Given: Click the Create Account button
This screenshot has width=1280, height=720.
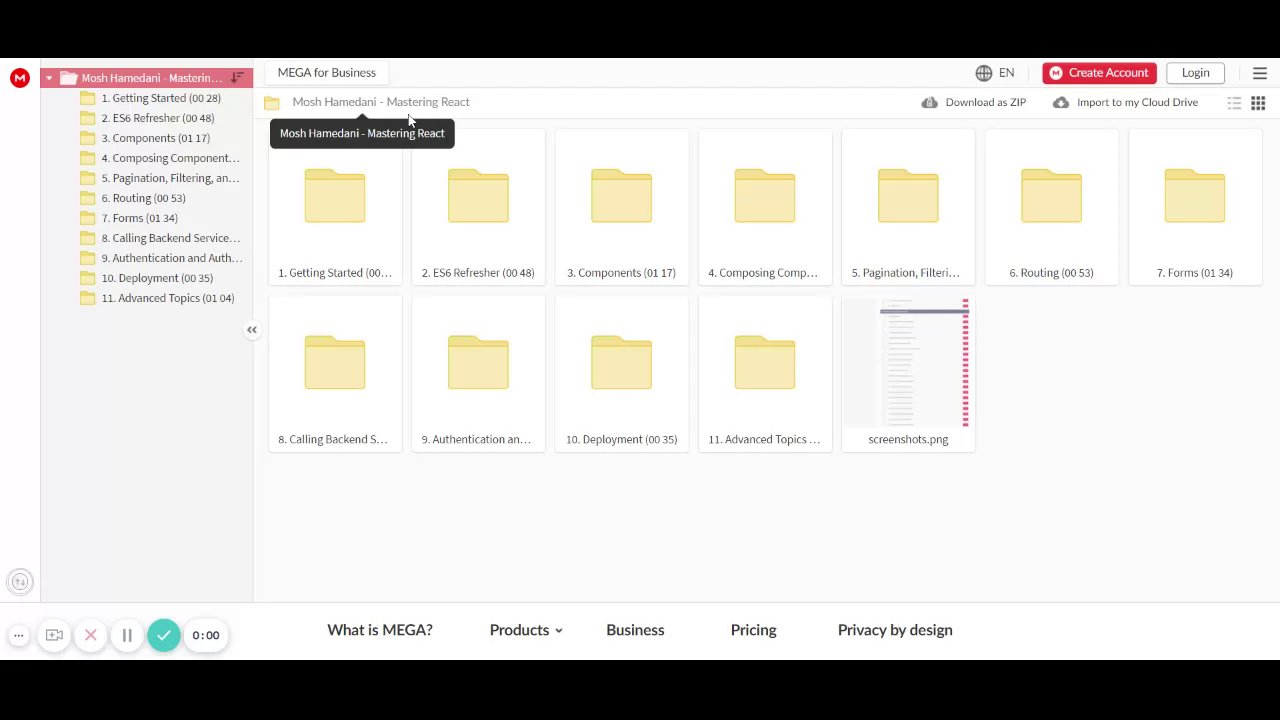Looking at the screenshot, I should [x=1099, y=73].
